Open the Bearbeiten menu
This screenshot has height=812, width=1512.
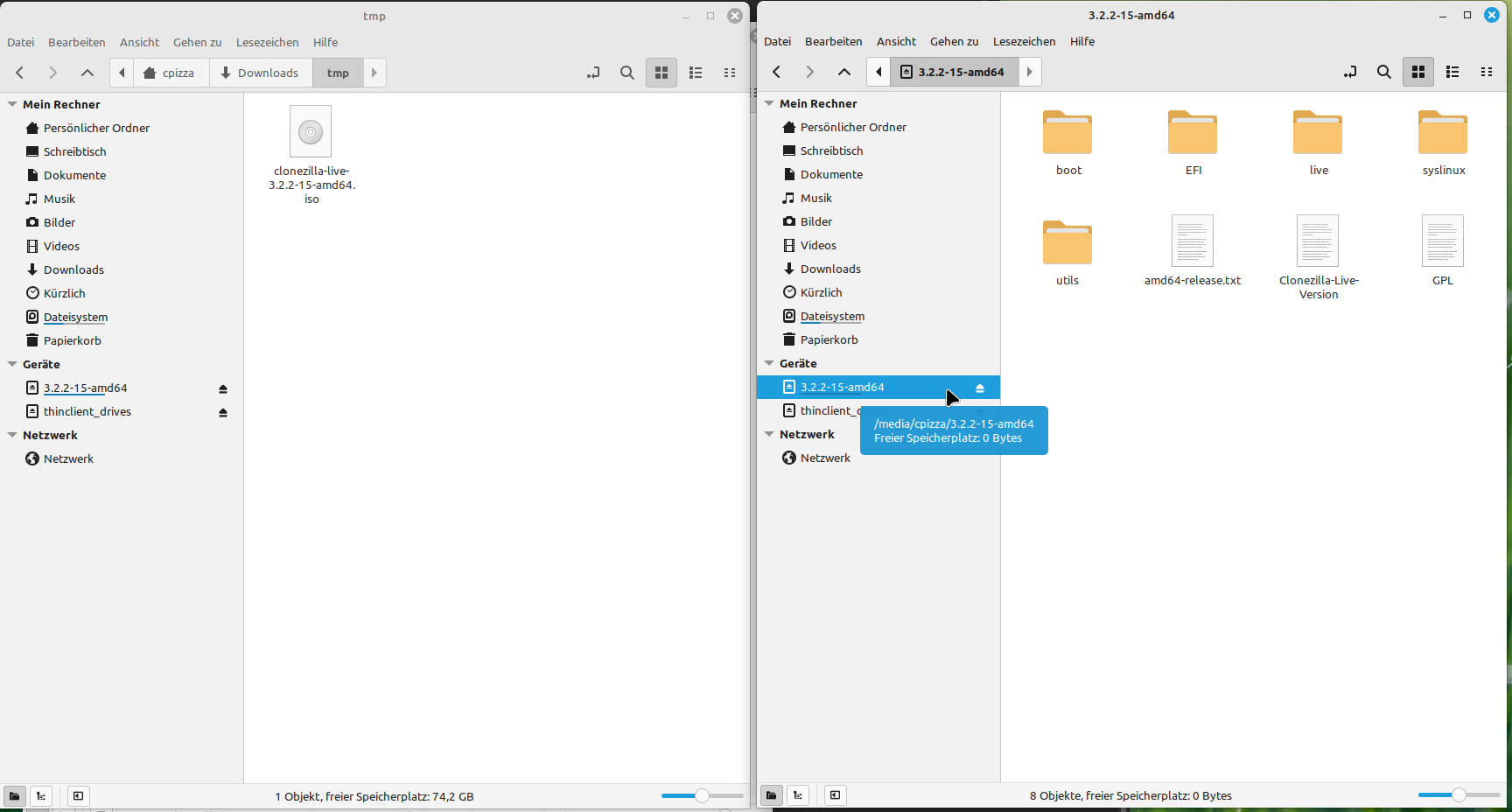(x=76, y=42)
